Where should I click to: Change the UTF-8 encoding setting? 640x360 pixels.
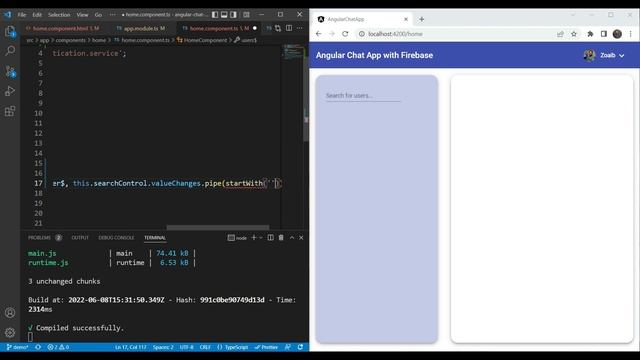tap(187, 347)
